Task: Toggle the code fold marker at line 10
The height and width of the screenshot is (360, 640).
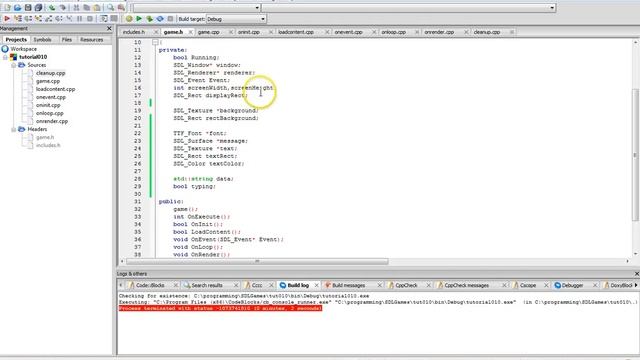Action: point(155,42)
